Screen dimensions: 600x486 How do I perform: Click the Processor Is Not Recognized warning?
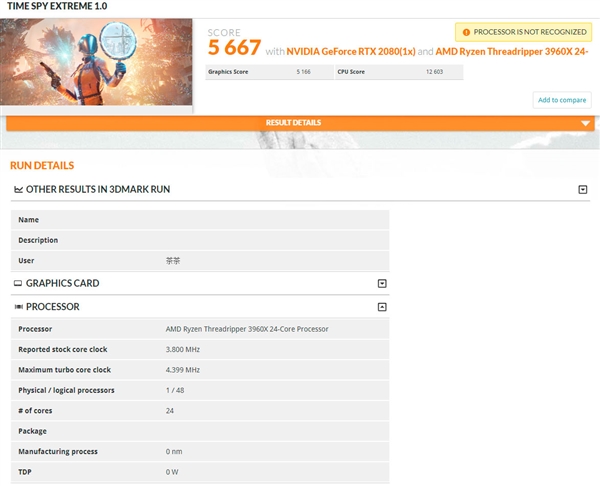523,32
